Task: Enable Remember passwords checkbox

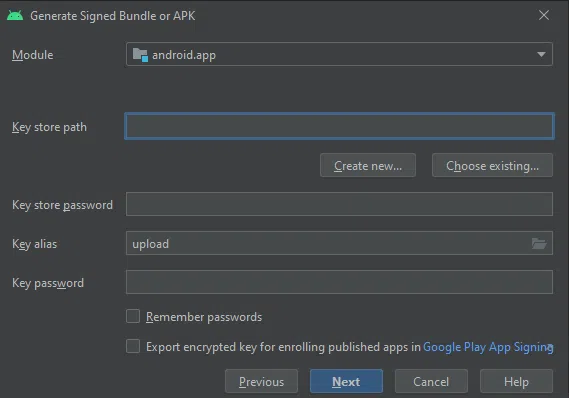Action: click(133, 316)
